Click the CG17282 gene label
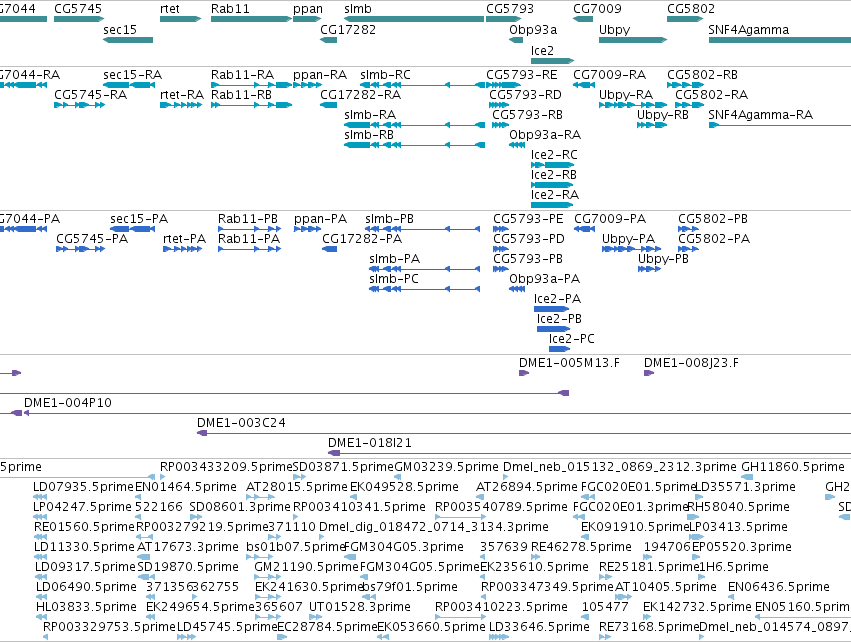The image size is (851, 642). coord(348,30)
